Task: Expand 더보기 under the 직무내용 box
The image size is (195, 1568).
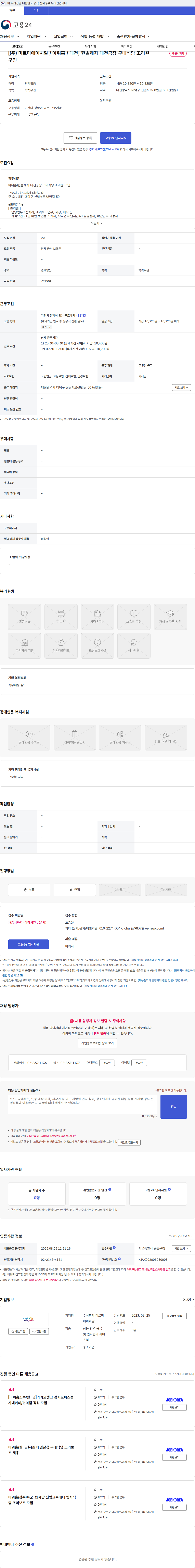Action: (x=97, y=223)
